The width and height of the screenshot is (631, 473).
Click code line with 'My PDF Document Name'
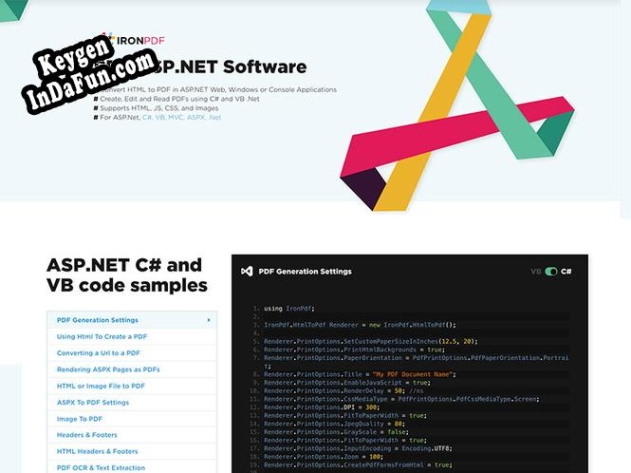pos(360,374)
